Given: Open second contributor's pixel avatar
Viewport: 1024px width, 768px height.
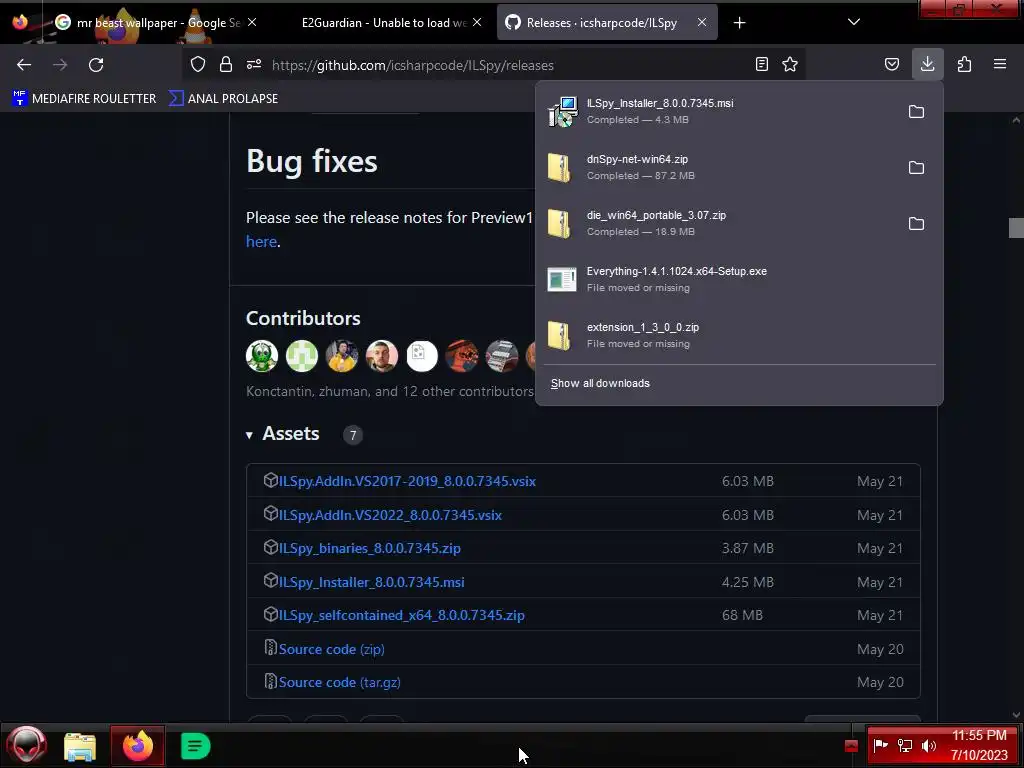Looking at the screenshot, I should [x=302, y=356].
